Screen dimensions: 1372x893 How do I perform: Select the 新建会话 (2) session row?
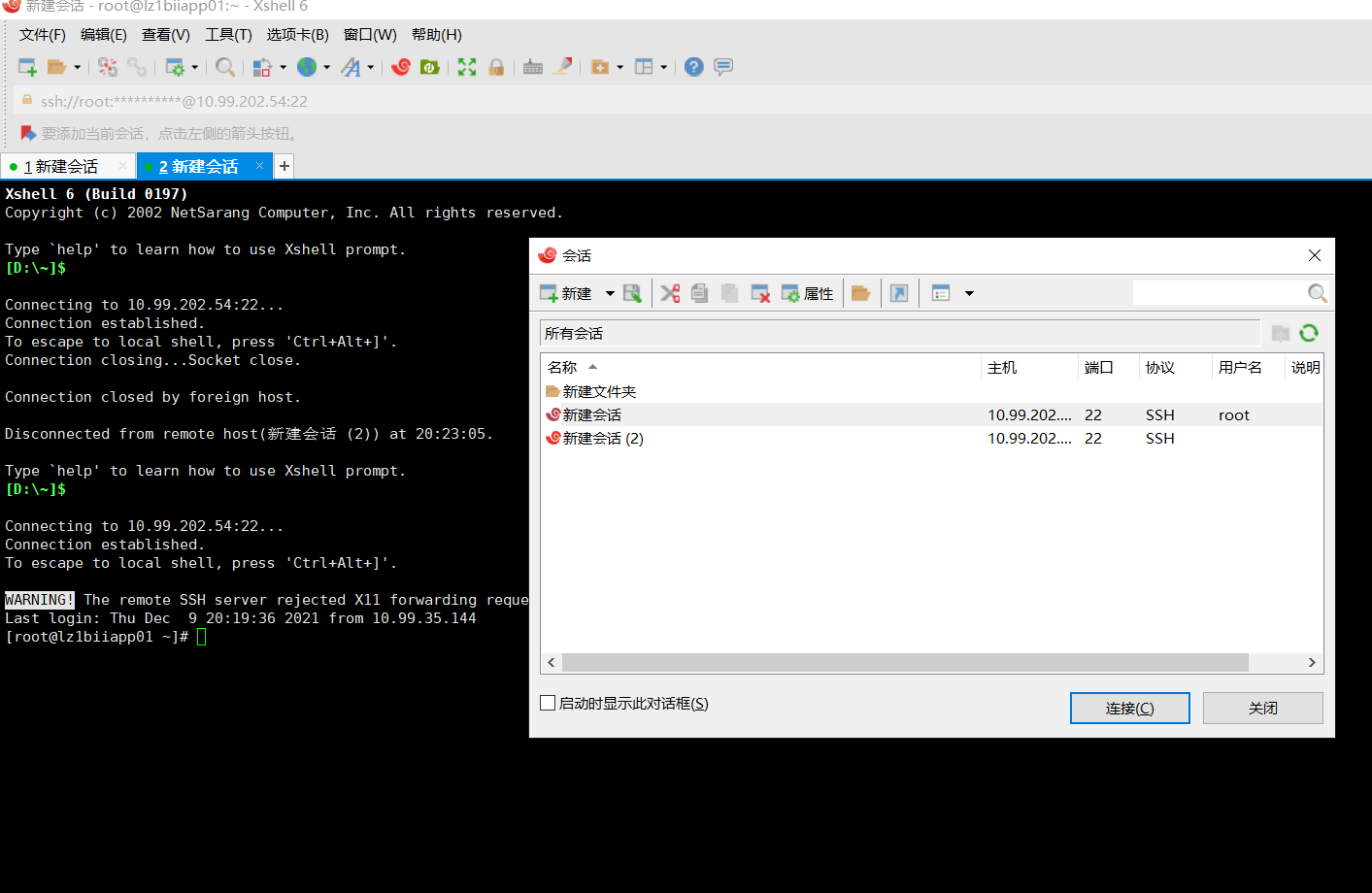932,438
